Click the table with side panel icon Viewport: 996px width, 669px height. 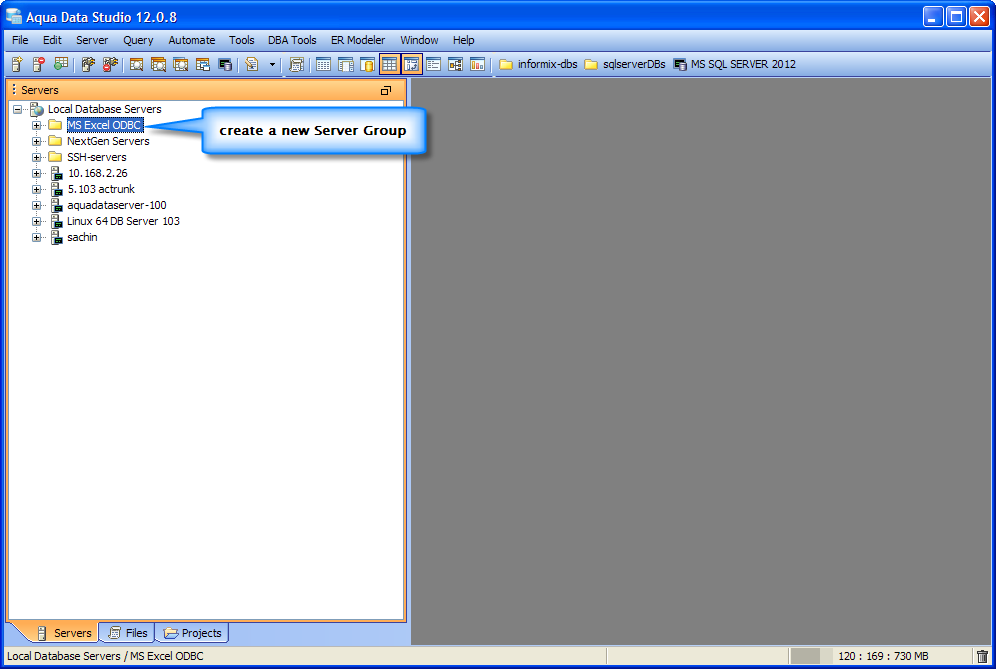click(x=346, y=64)
